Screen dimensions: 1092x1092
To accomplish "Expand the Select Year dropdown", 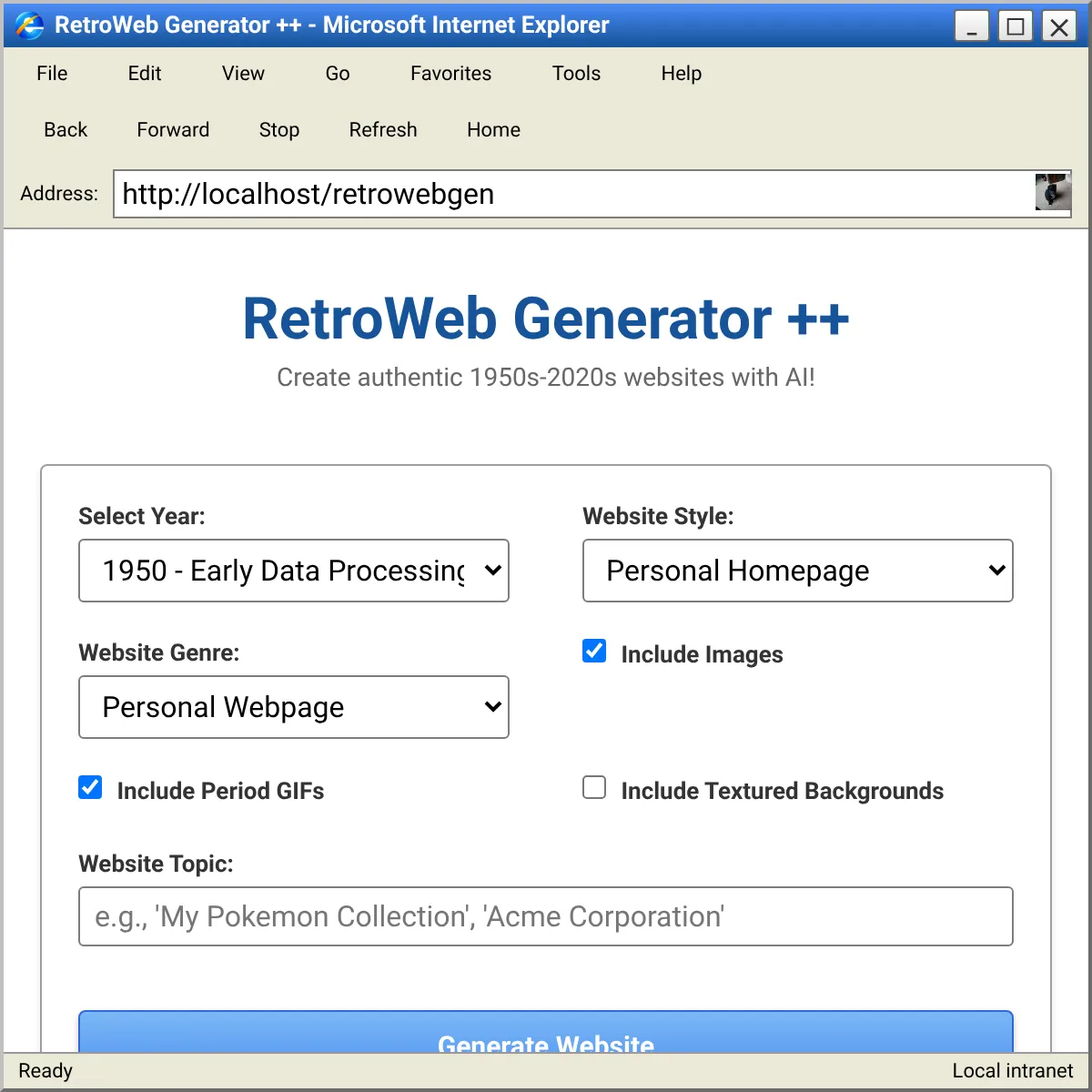I will pyautogui.click(x=294, y=571).
